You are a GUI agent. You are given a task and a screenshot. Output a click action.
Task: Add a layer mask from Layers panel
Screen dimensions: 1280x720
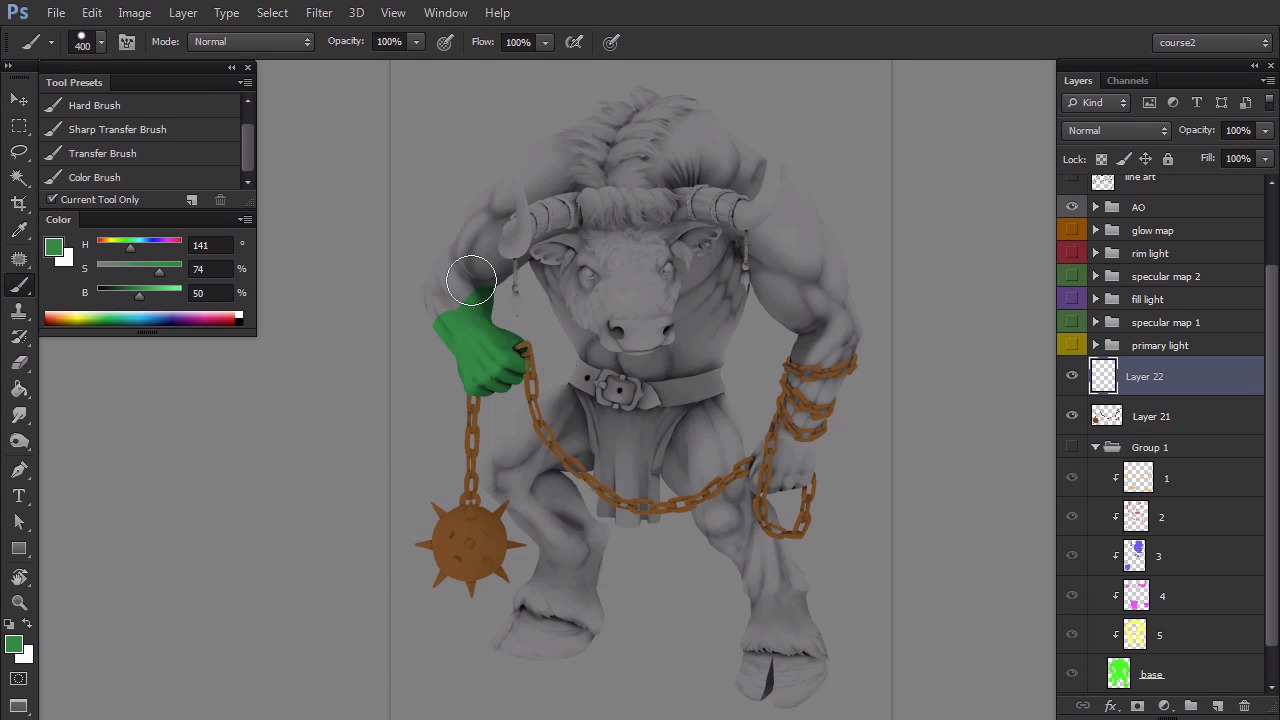(x=1137, y=706)
